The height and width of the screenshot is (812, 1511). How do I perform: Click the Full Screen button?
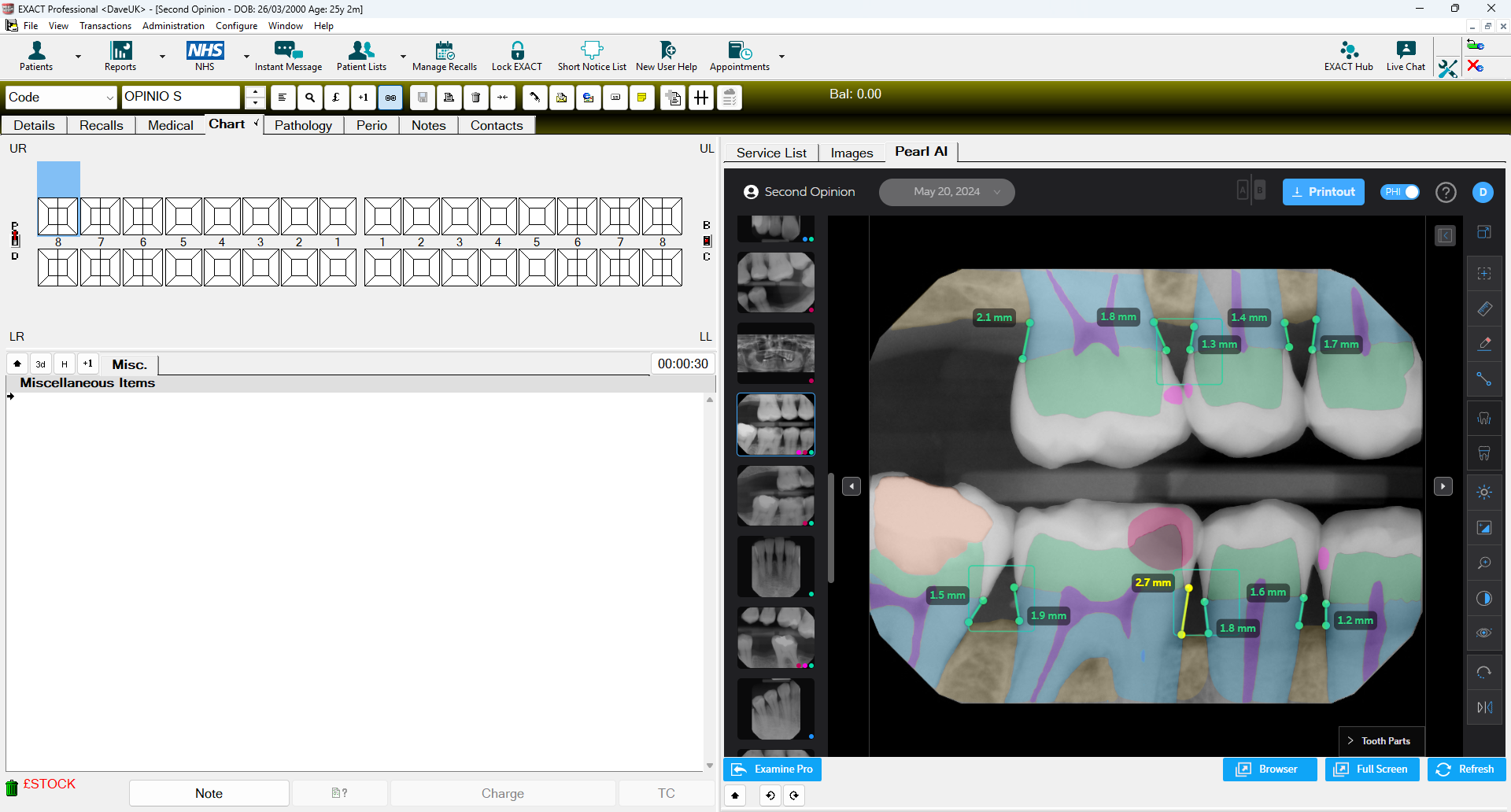(x=1372, y=770)
